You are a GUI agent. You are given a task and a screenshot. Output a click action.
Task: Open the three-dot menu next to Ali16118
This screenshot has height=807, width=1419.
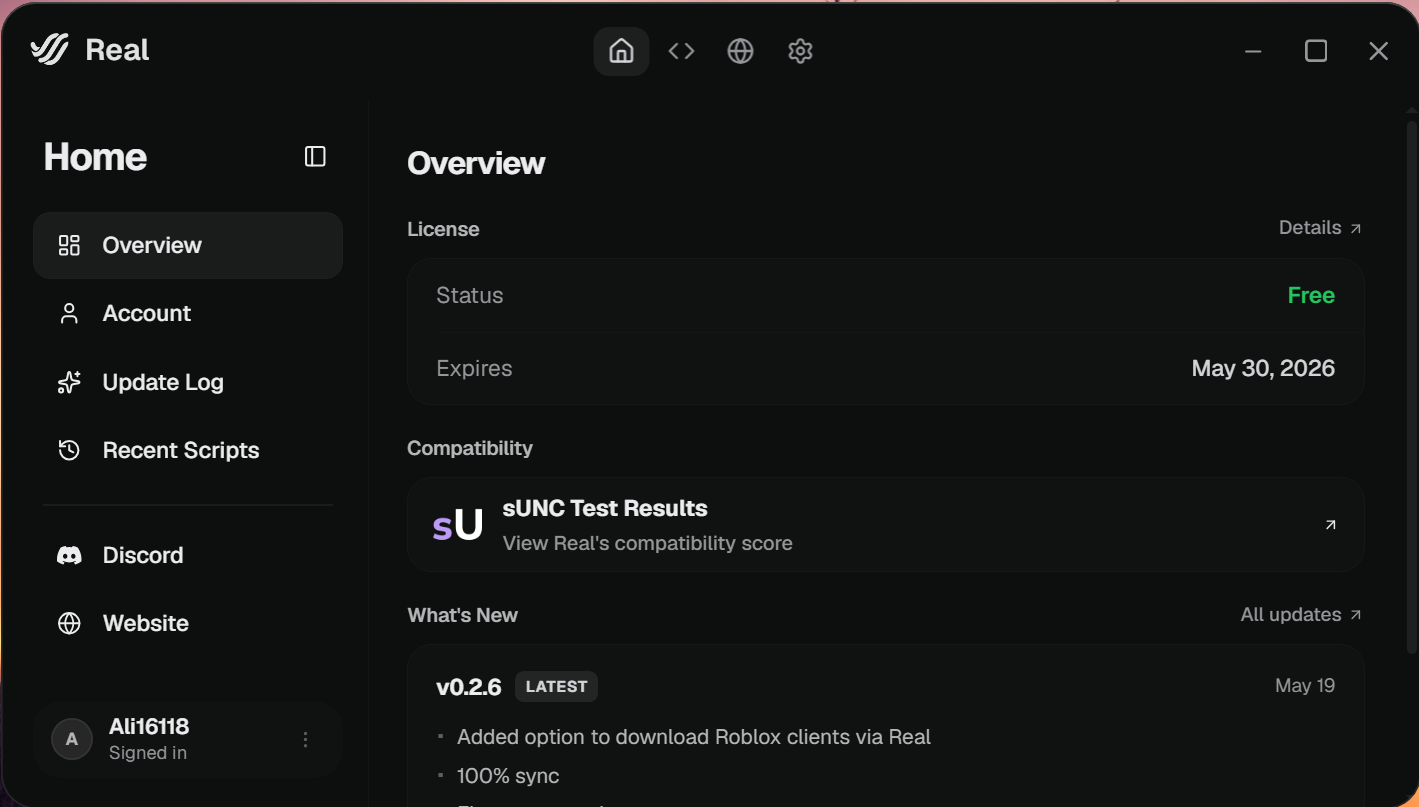coord(306,740)
